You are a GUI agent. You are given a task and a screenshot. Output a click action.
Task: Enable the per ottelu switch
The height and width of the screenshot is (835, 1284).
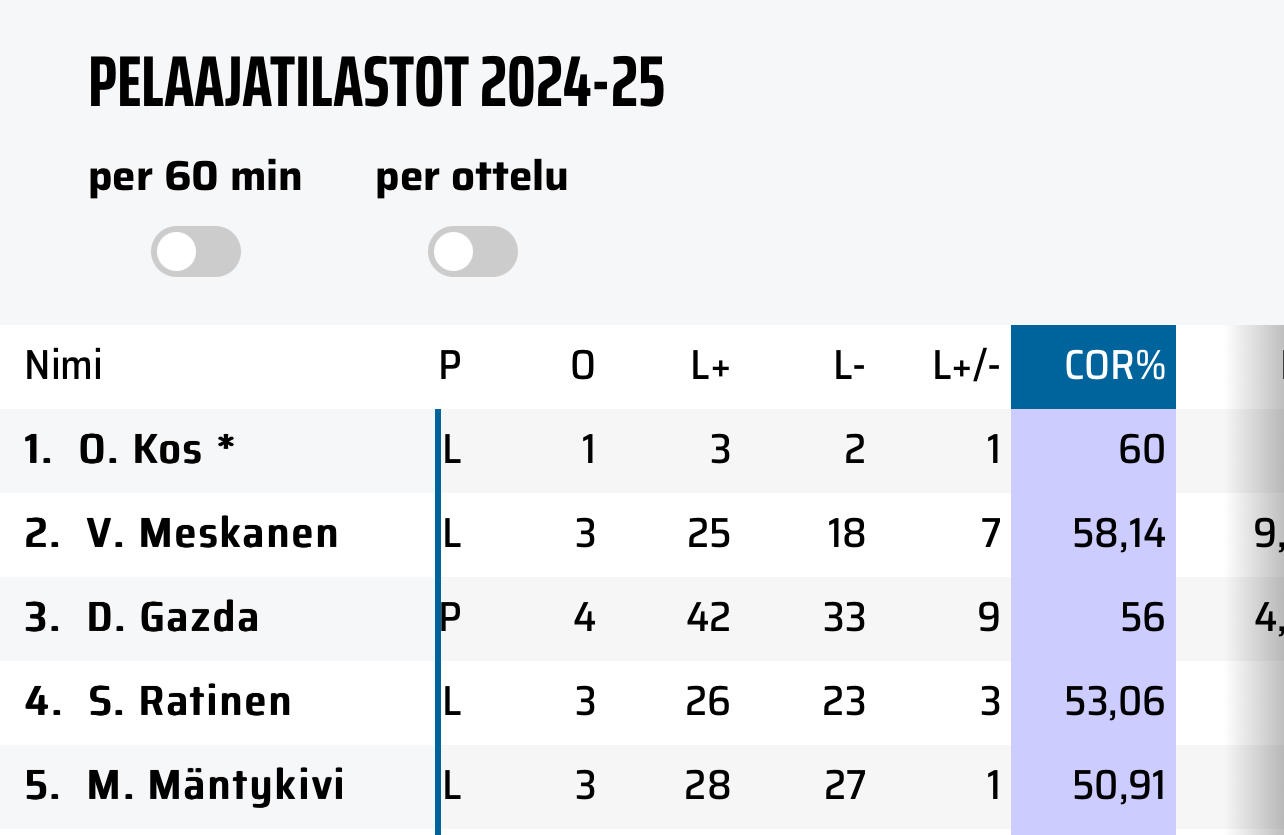point(472,251)
